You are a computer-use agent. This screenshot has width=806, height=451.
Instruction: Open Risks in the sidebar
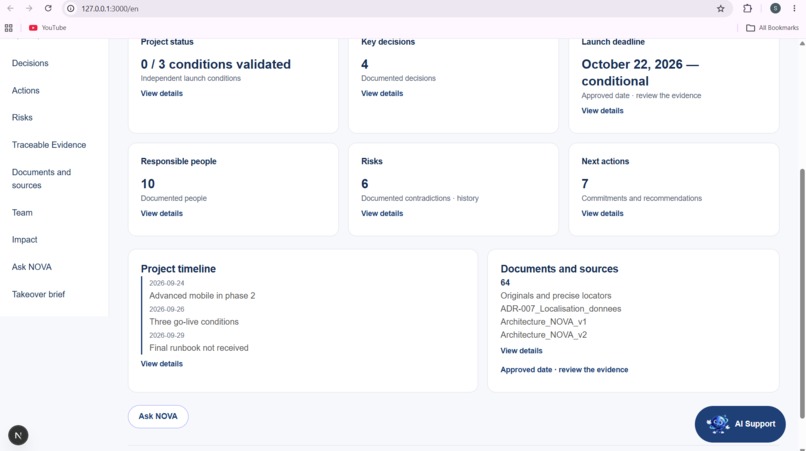click(22, 118)
